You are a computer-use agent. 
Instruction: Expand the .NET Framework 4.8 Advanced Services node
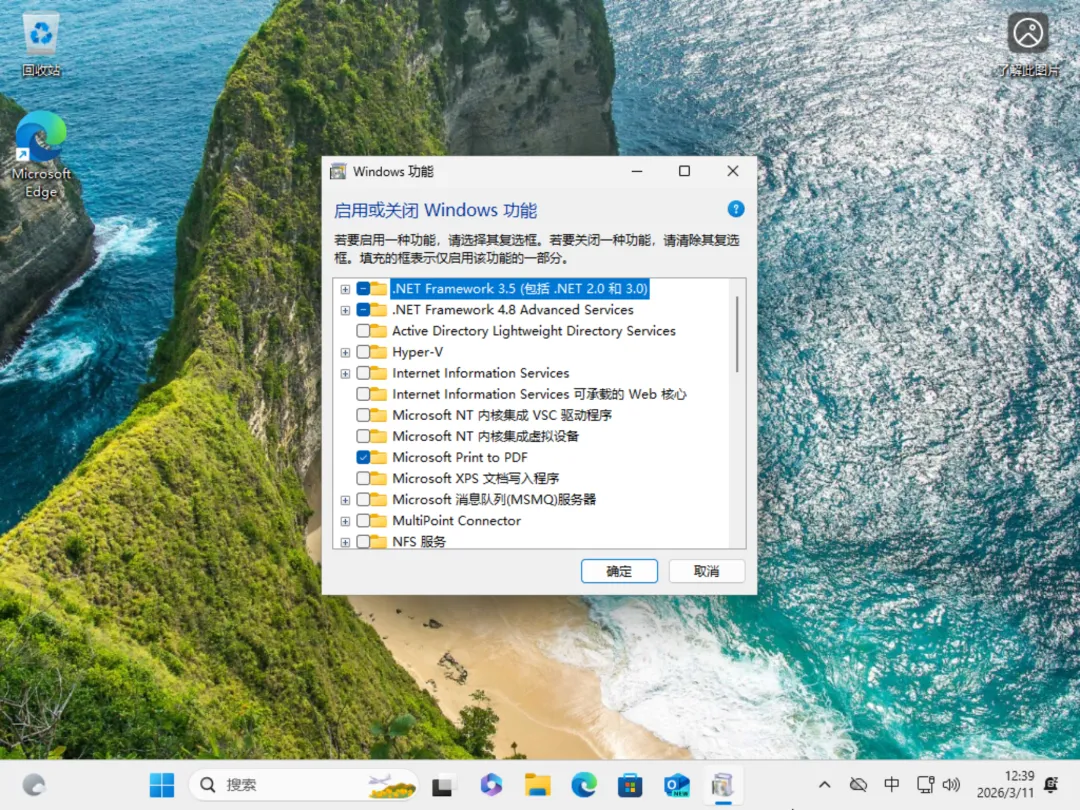coord(345,311)
